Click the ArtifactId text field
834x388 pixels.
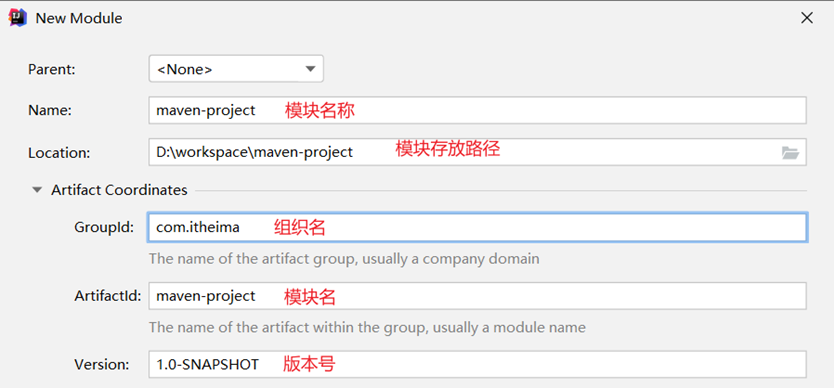pyautogui.click(x=477, y=296)
